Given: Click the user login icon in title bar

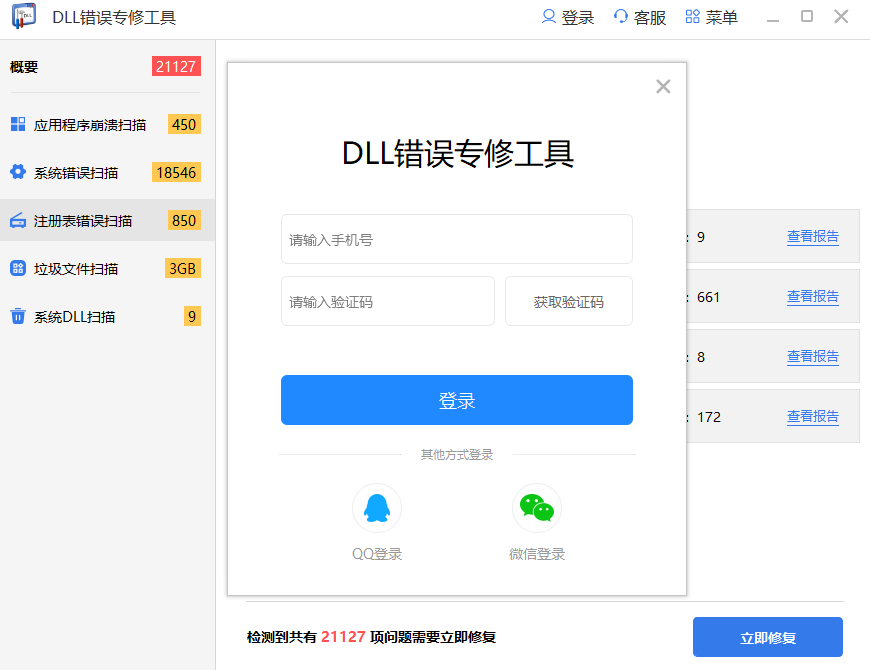Looking at the screenshot, I should pos(548,17).
